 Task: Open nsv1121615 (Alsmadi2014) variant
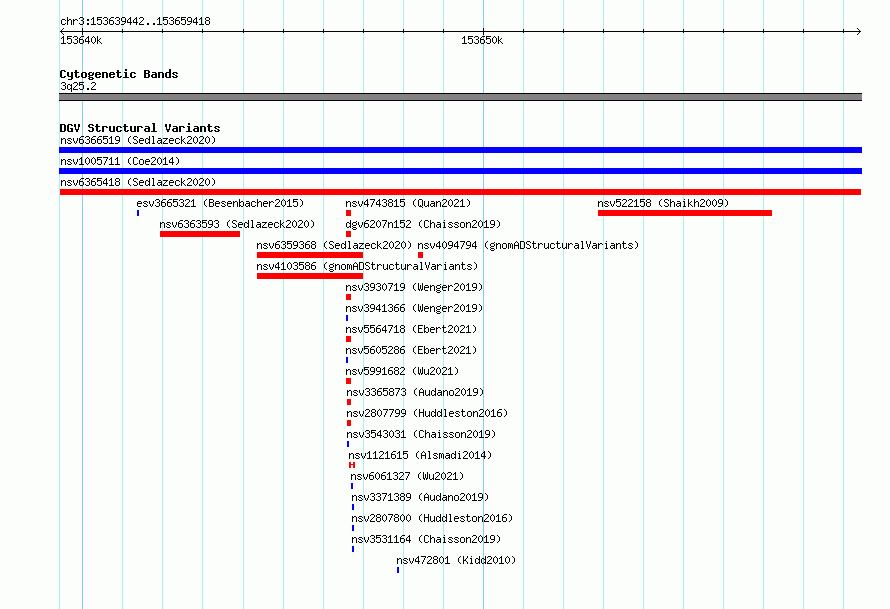click(420, 455)
